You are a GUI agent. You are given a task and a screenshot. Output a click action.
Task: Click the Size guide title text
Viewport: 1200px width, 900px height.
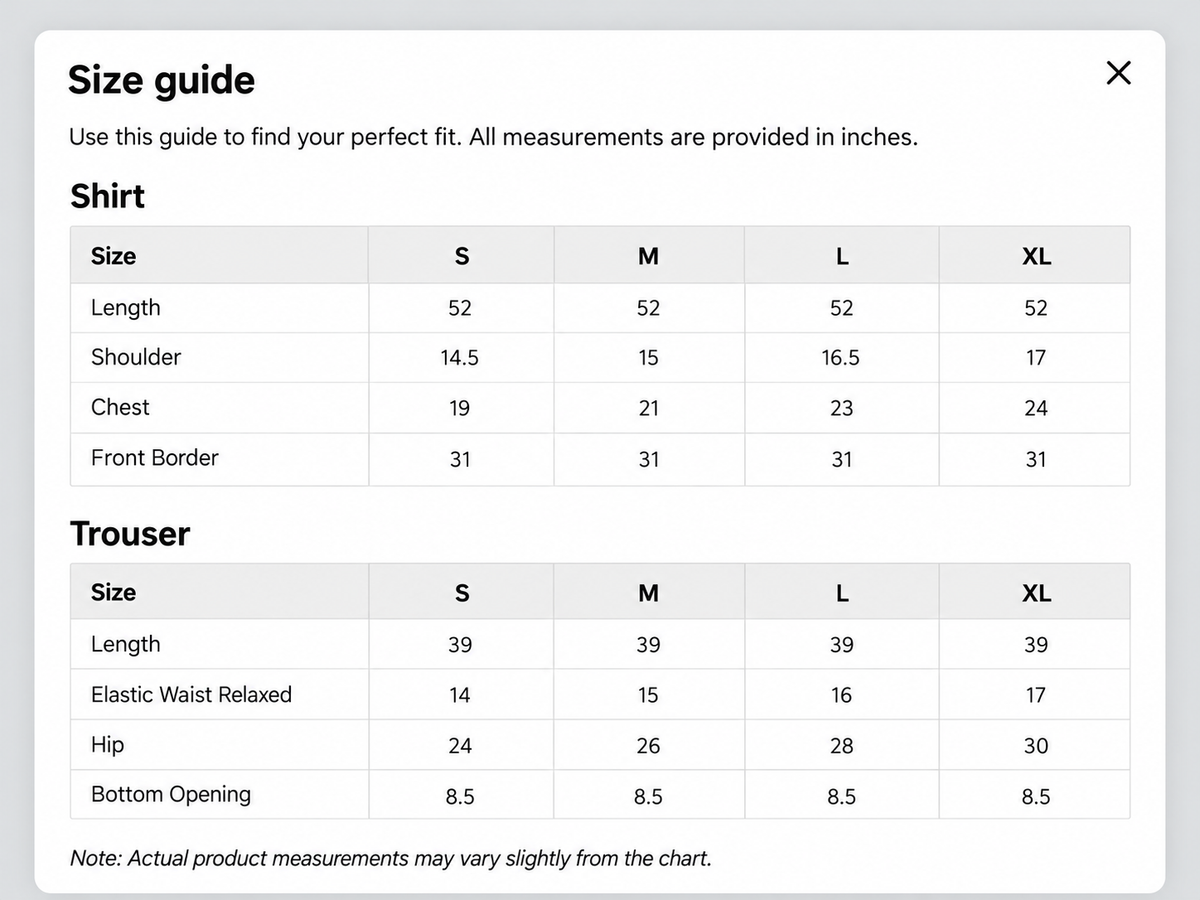(161, 80)
